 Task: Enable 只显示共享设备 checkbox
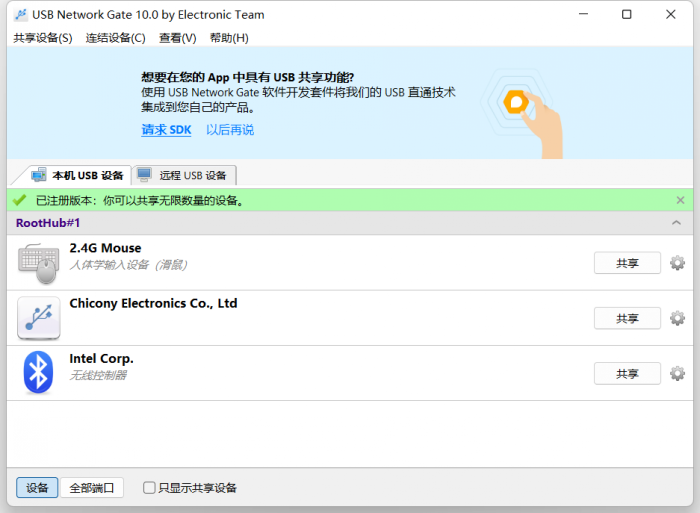(x=149, y=488)
